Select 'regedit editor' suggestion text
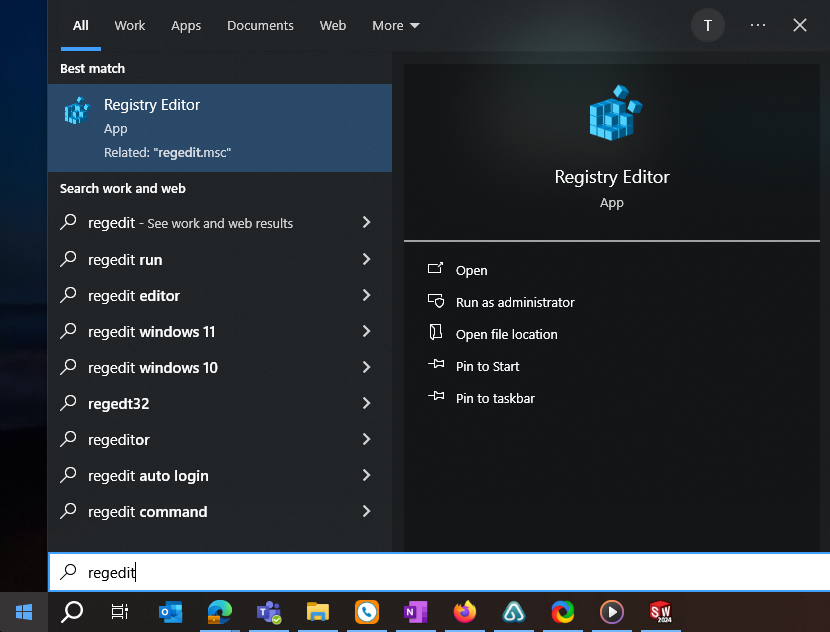 click(x=134, y=295)
